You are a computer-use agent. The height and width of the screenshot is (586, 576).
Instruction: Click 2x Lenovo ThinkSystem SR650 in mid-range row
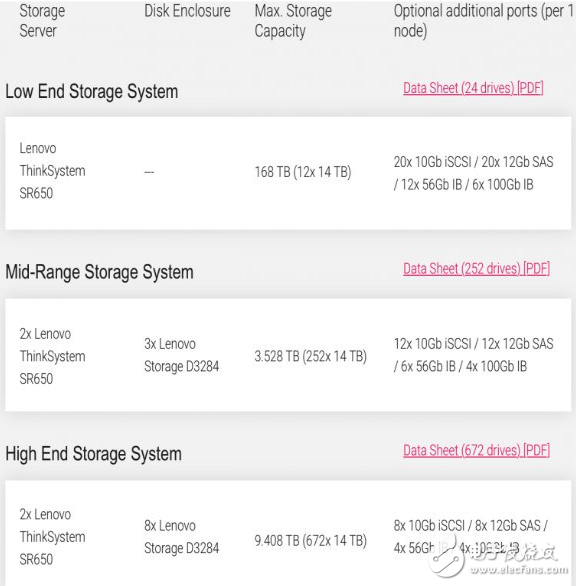52,356
